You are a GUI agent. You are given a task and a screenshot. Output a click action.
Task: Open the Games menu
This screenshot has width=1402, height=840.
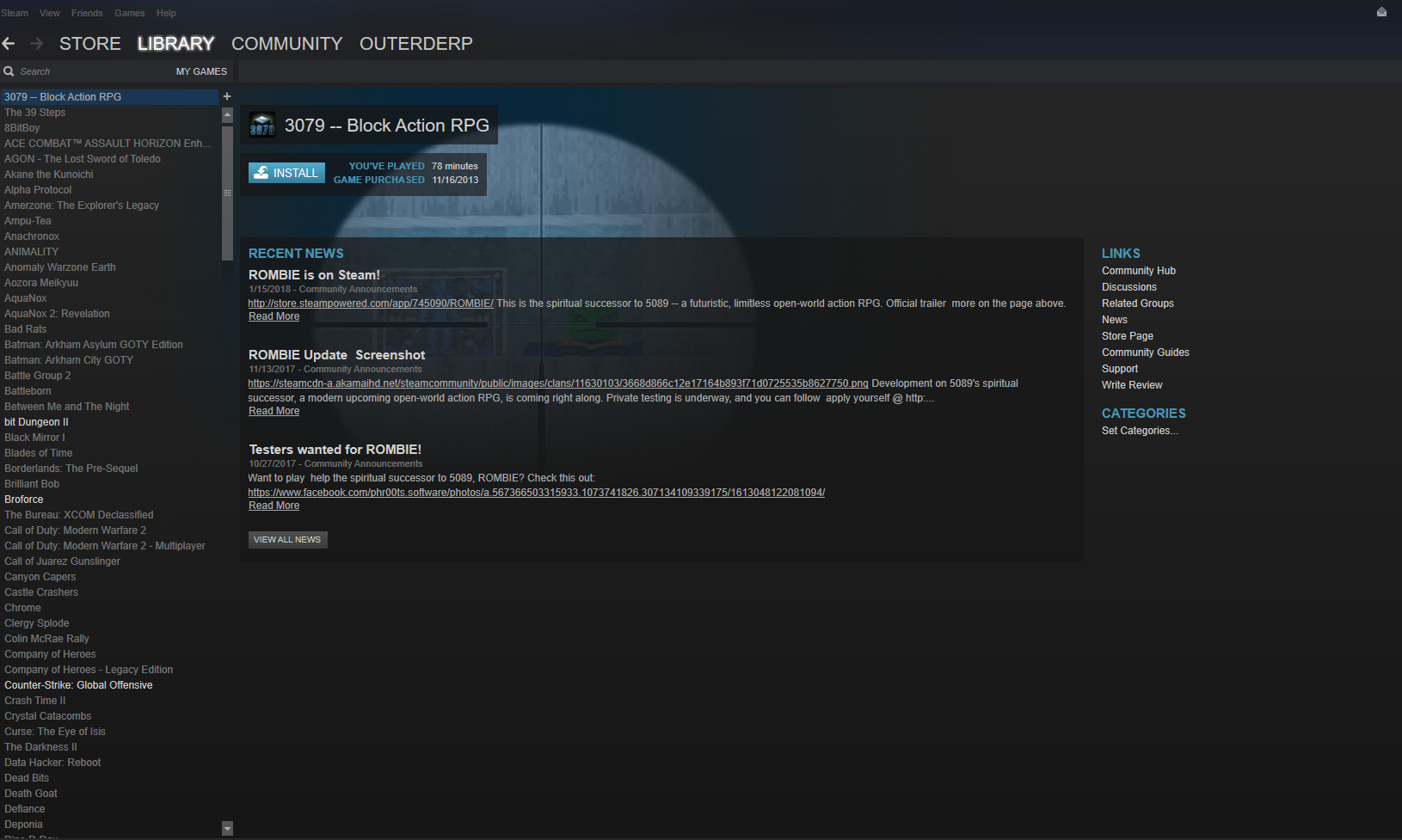tap(130, 13)
